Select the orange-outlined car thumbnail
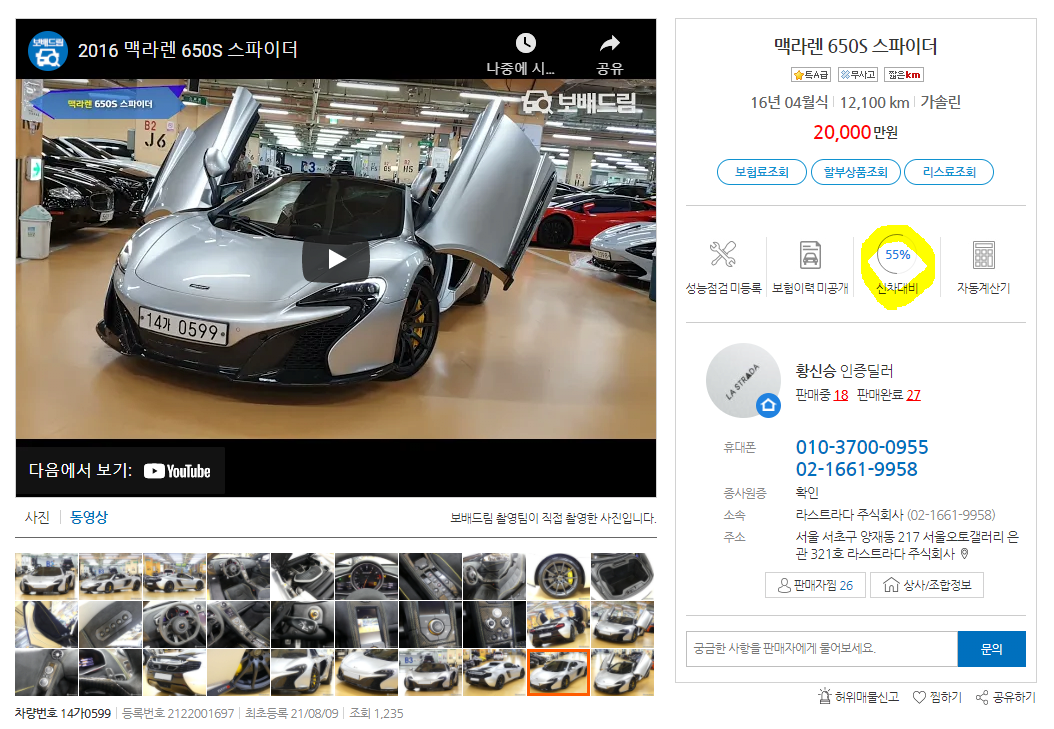Image resolution: width=1054 pixels, height=729 pixels. tap(558, 672)
